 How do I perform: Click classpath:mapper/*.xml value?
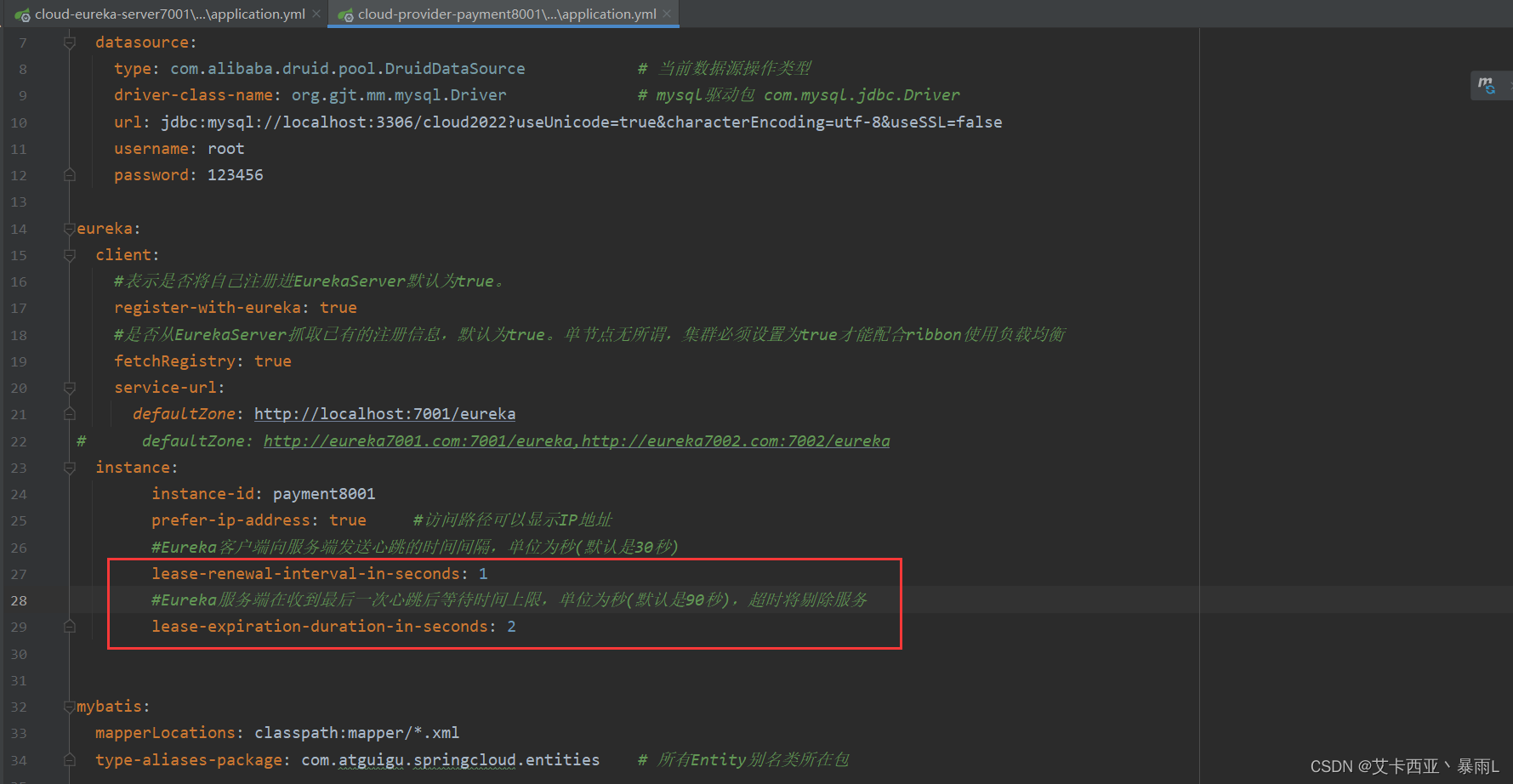coord(357,733)
